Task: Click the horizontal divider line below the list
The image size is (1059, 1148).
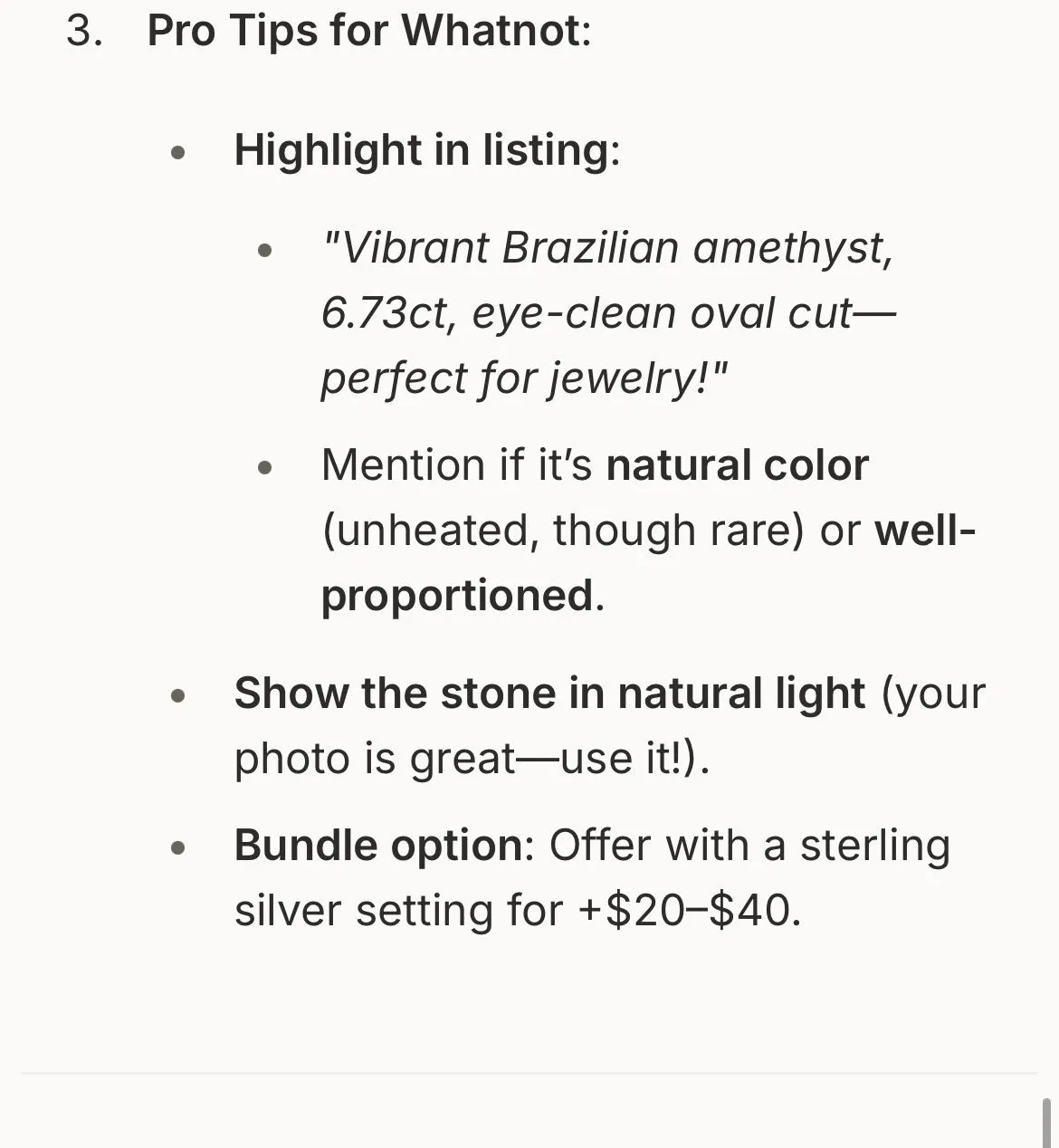Action: tap(529, 1074)
